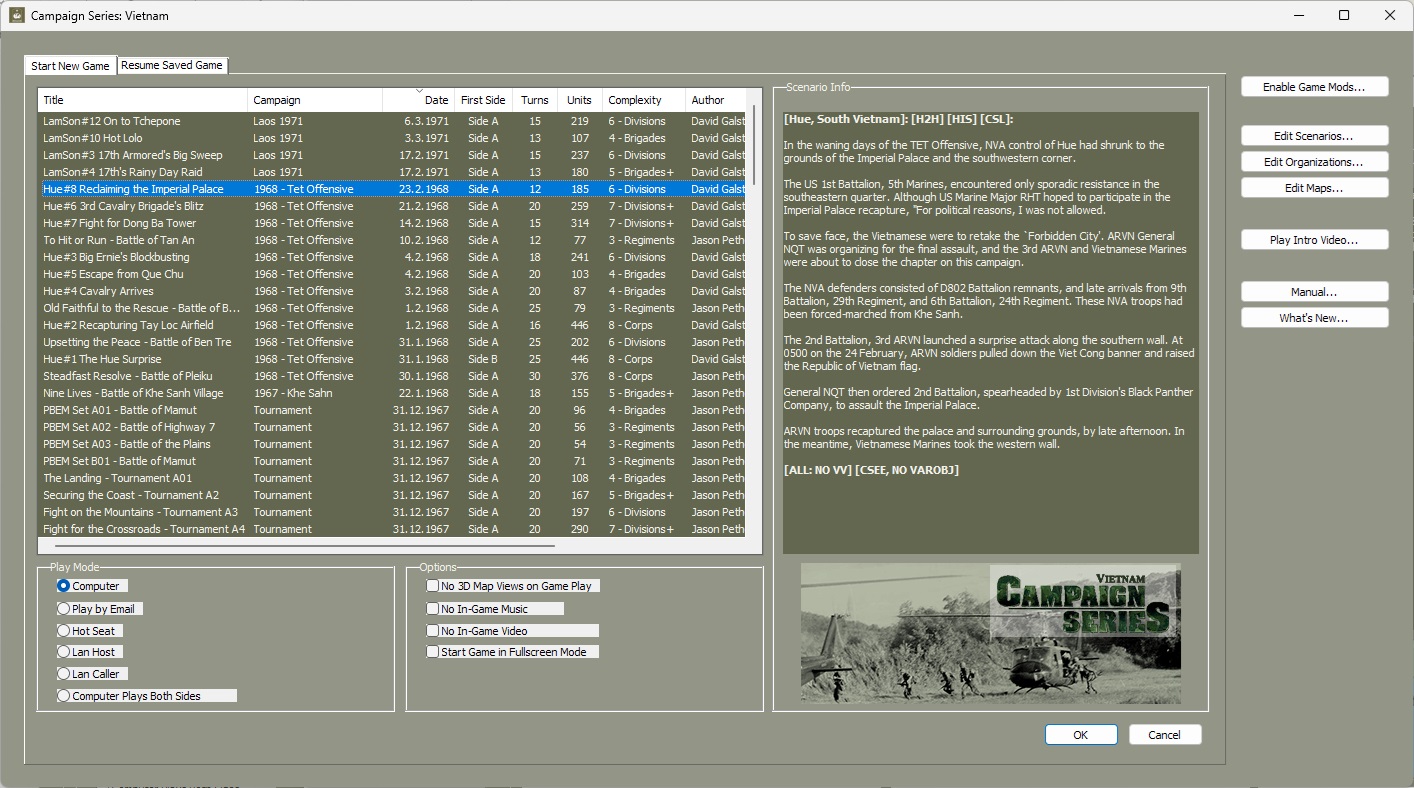Choose Hot Seat play mode
This screenshot has height=788, width=1414.
pos(64,631)
